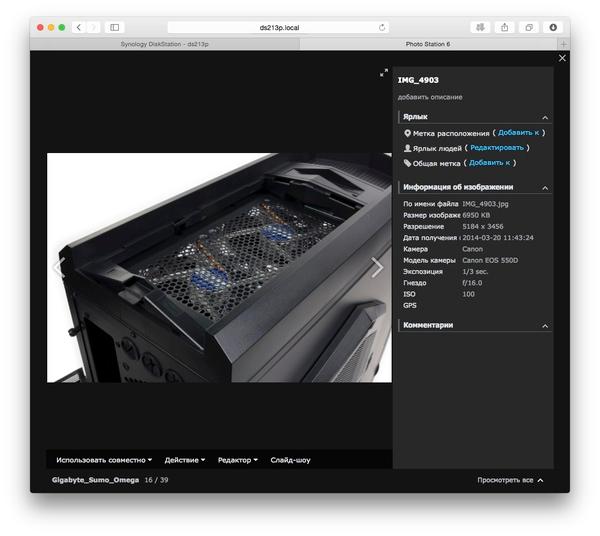The width and height of the screenshot is (600, 536).
Task: Click the general tag label icon
Action: pyautogui.click(x=408, y=163)
